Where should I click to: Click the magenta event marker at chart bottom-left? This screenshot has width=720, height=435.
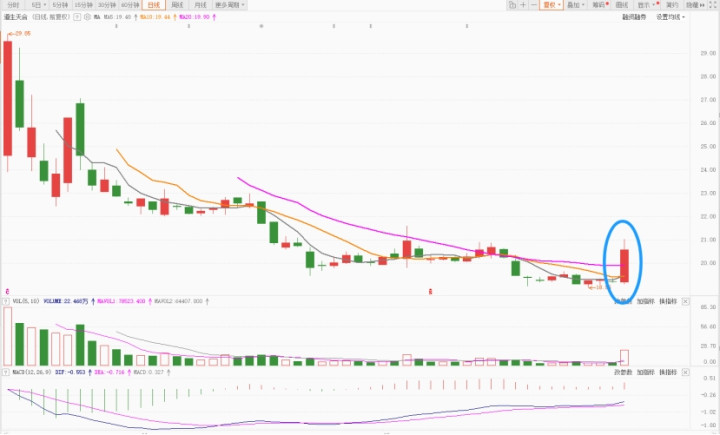[7, 291]
